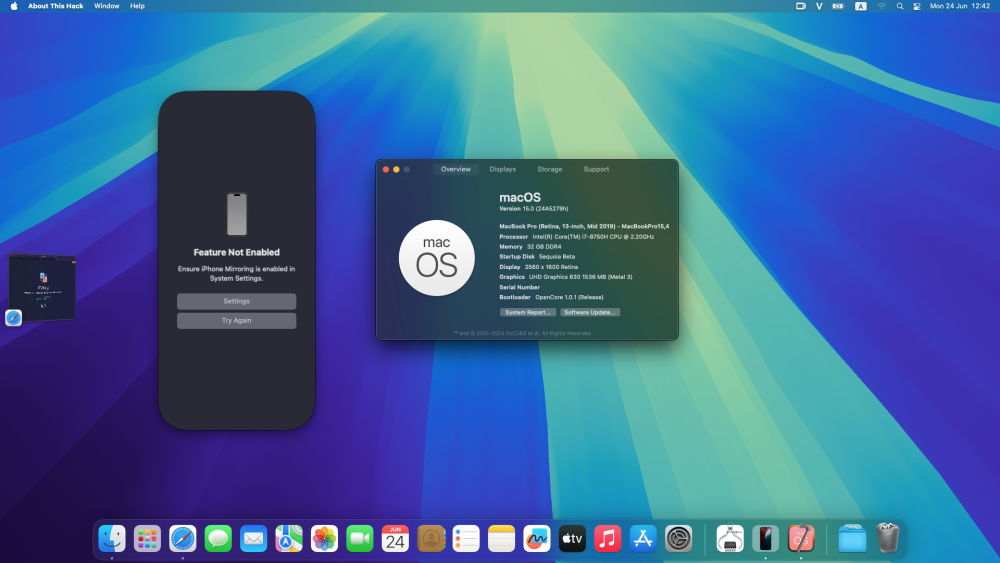
Task: Click the Software Update button
Action: tap(590, 312)
